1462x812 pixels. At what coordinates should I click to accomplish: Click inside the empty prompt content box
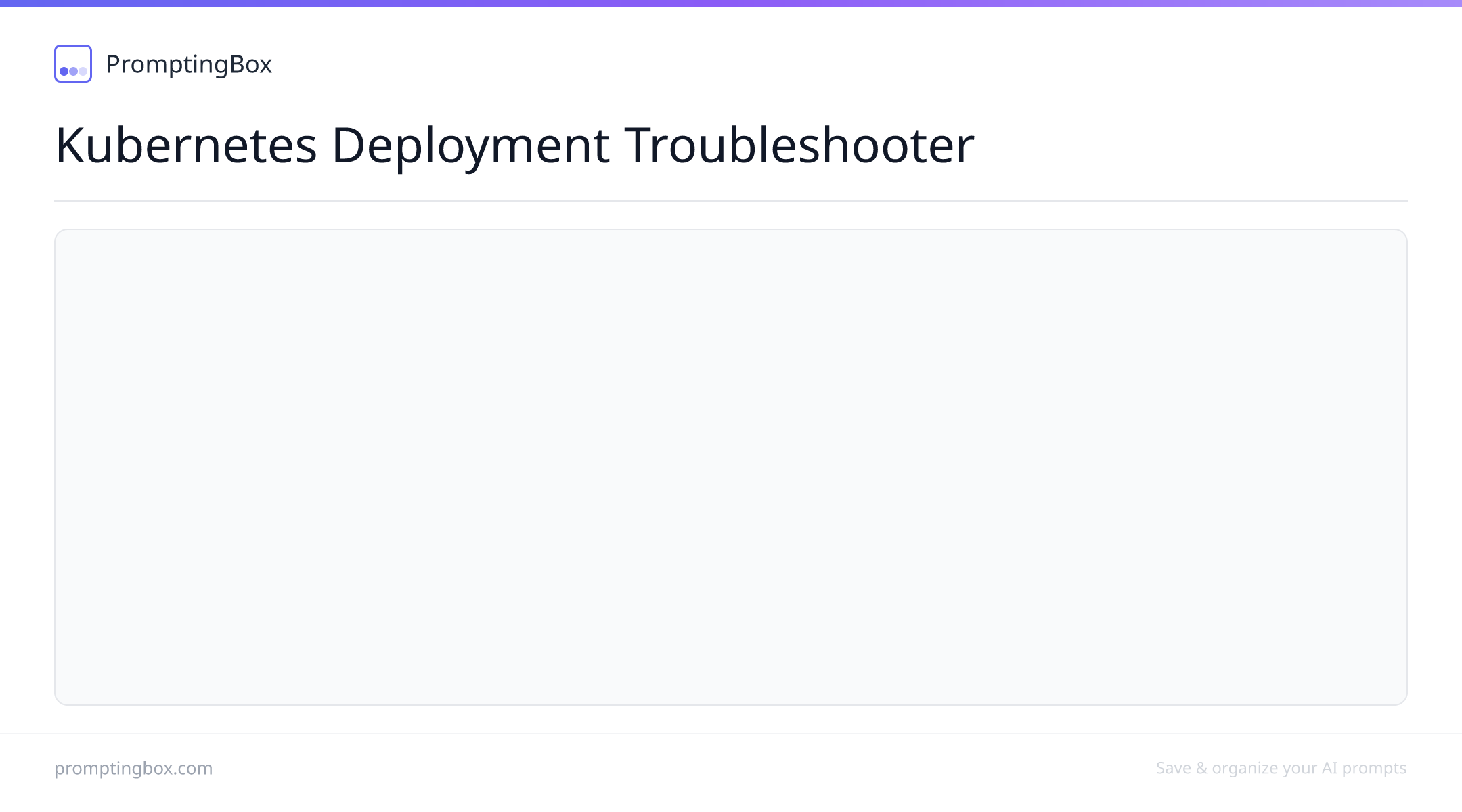731,467
